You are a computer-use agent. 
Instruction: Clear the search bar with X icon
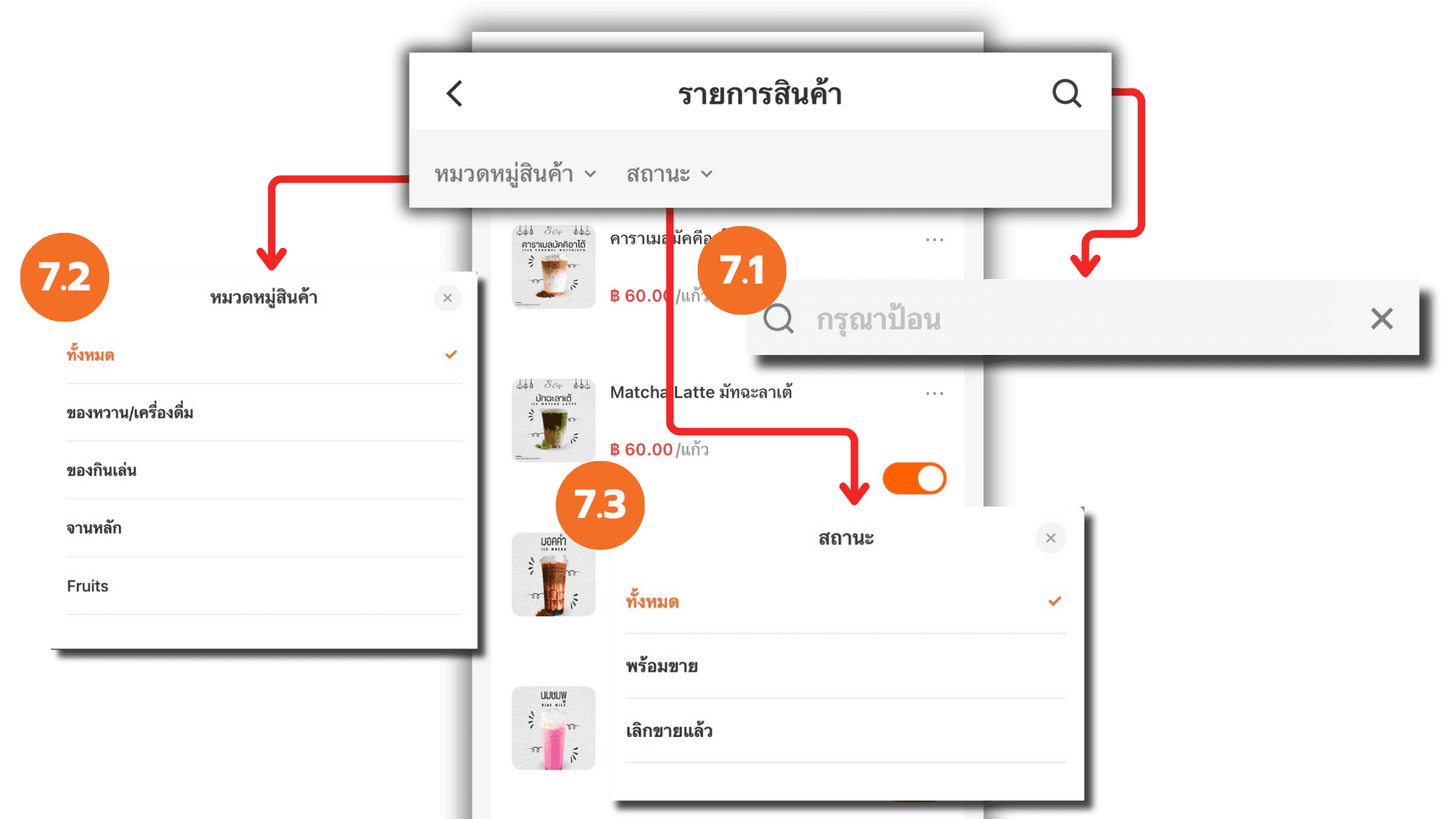click(x=1382, y=318)
